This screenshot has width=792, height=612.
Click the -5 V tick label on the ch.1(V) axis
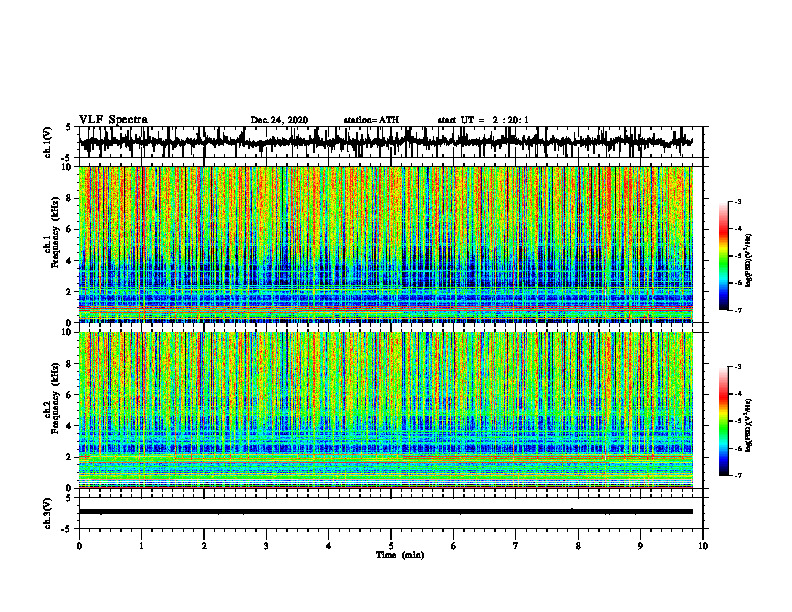(x=67, y=158)
